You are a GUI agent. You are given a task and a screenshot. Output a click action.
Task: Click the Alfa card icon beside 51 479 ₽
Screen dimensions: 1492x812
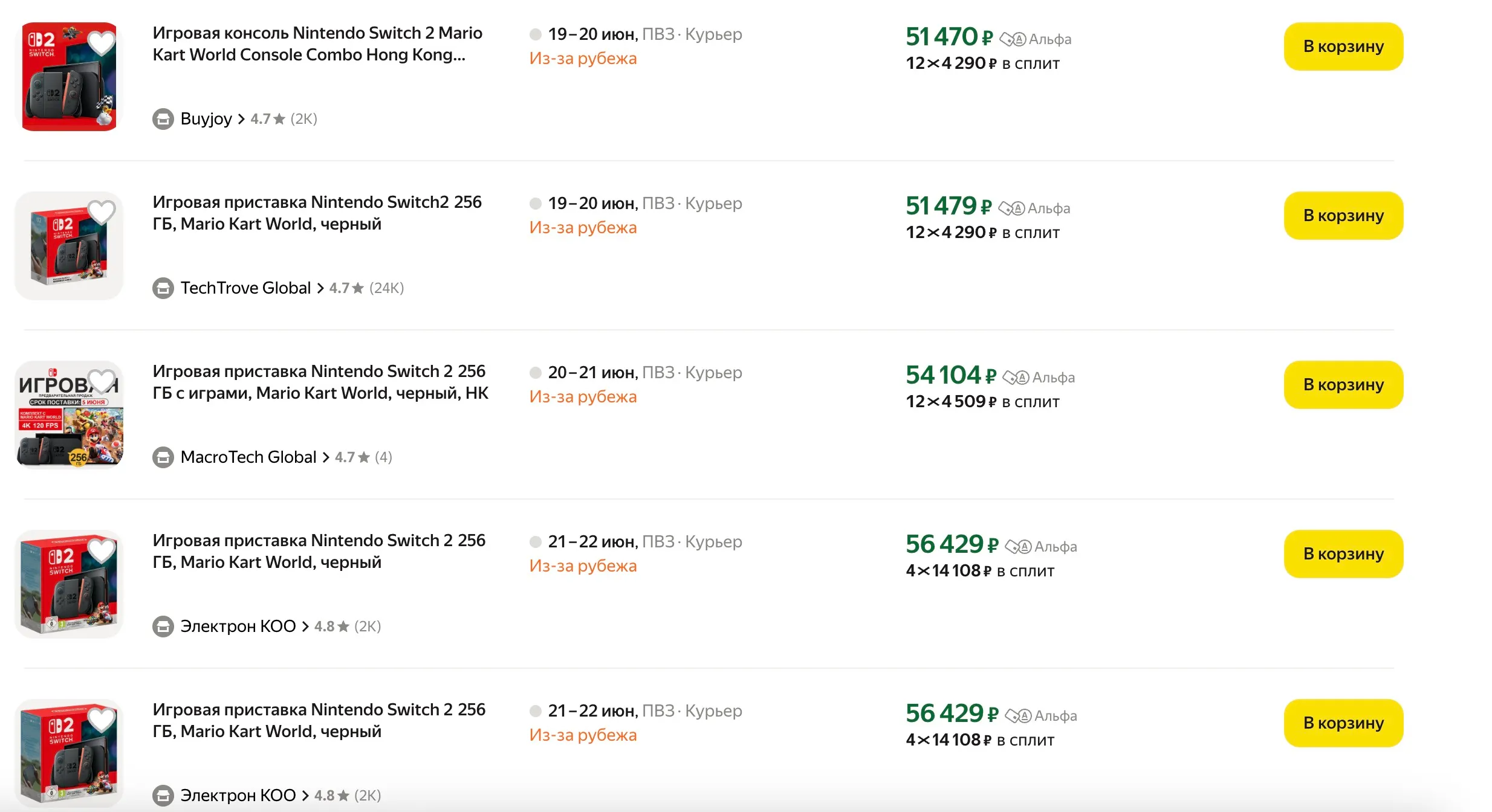click(x=1011, y=208)
